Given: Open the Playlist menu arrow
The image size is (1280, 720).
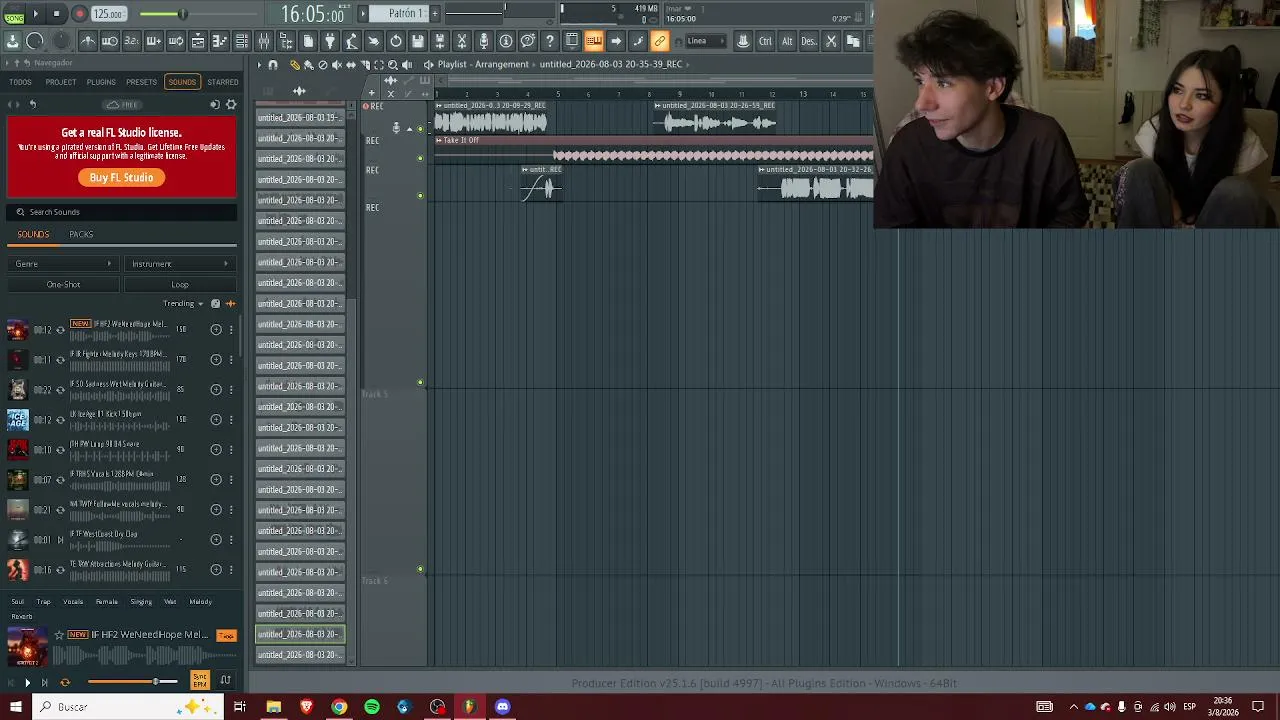Looking at the screenshot, I should pyautogui.click(x=259, y=65).
